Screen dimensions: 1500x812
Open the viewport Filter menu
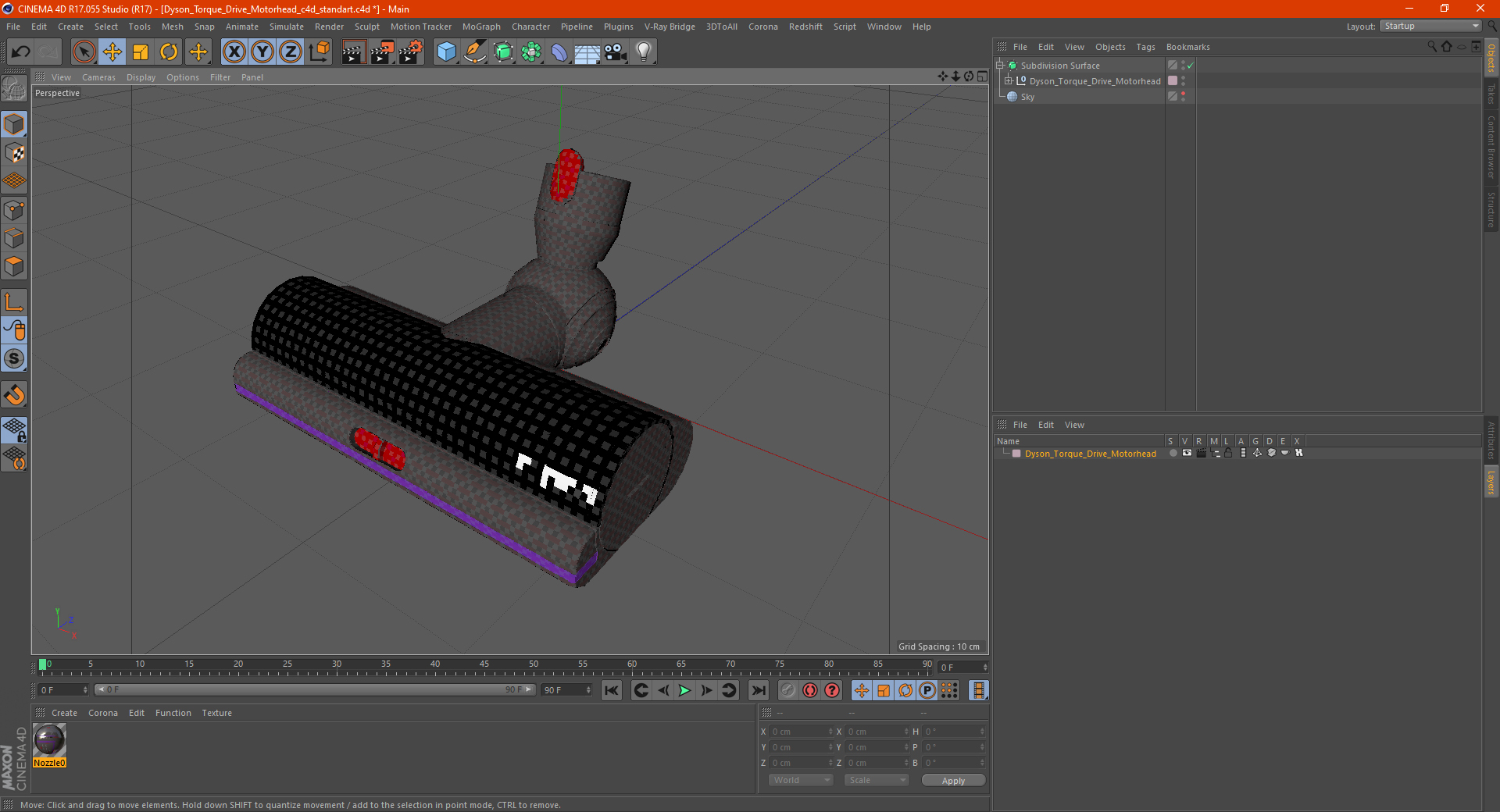click(220, 77)
